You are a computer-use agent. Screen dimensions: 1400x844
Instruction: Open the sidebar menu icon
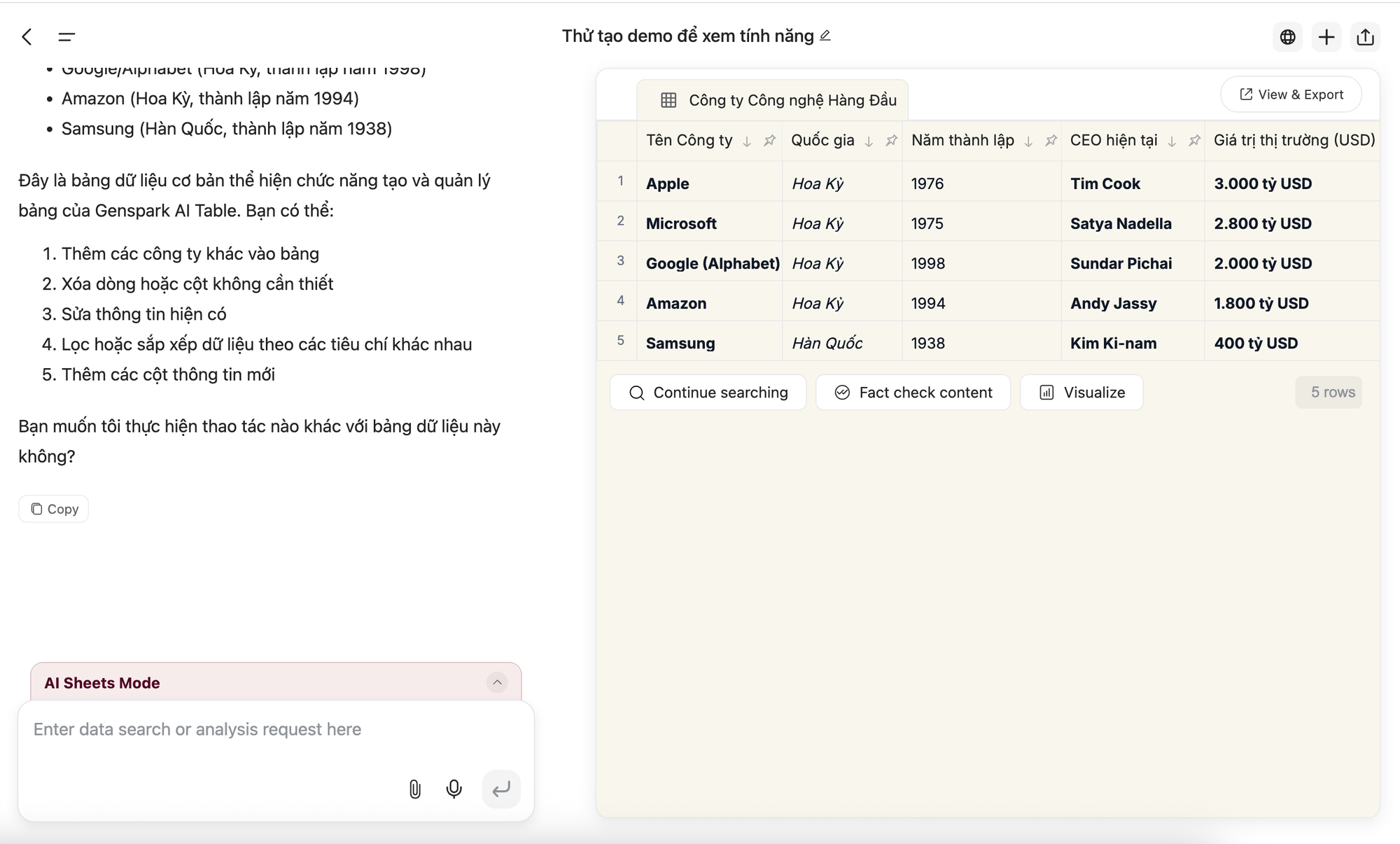coord(66,37)
